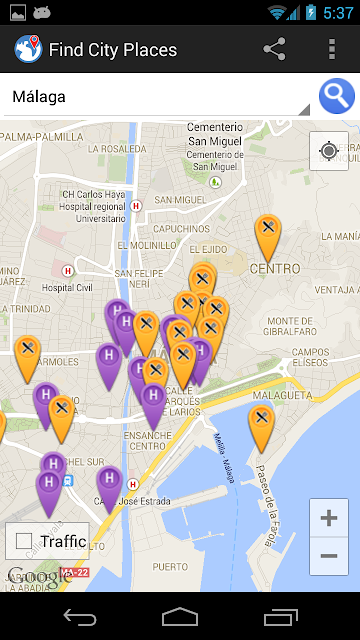Tap the blue magnifier search button
This screenshot has height=640, width=360.
click(x=337, y=96)
